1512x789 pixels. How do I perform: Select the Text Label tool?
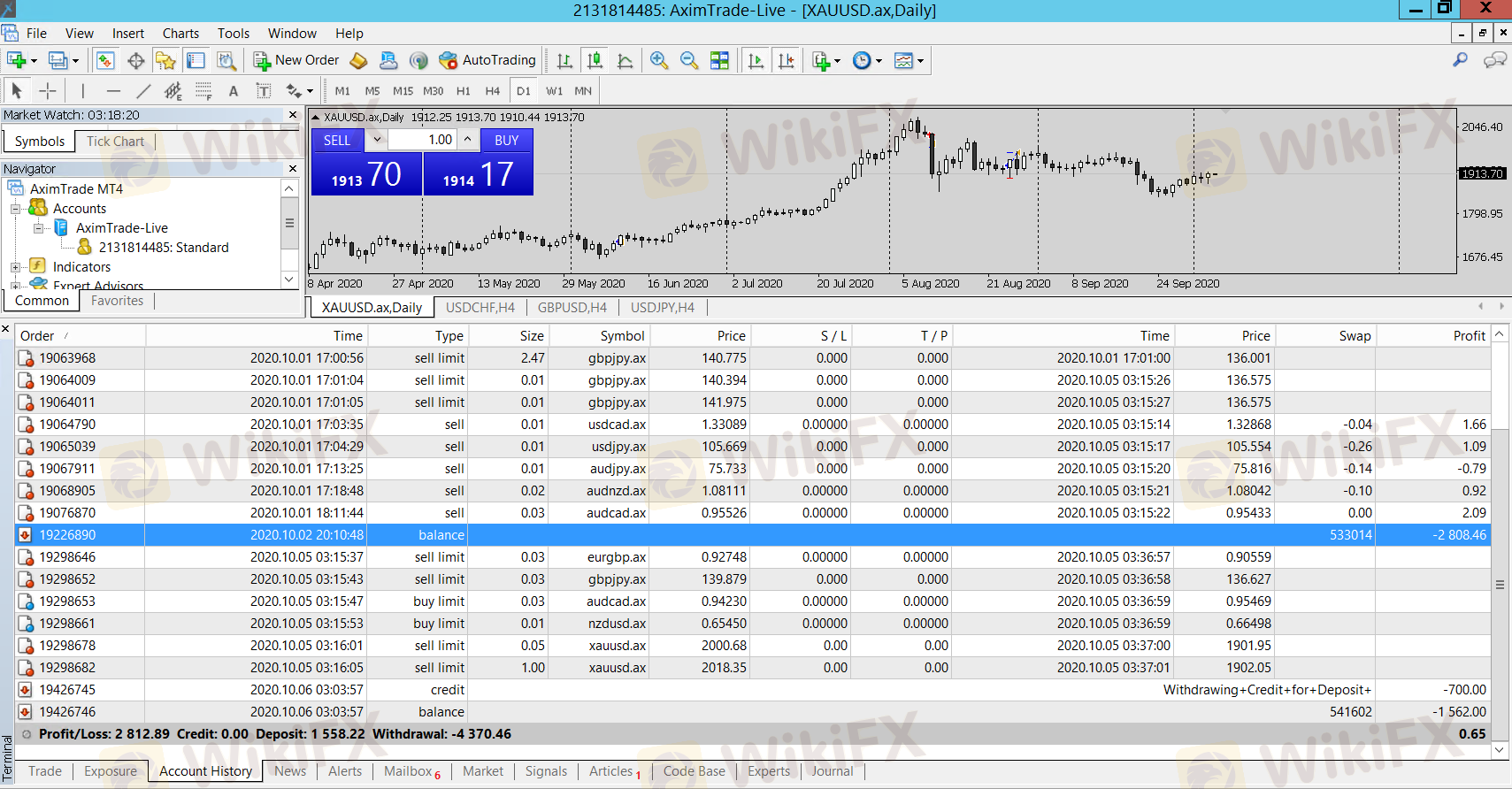pos(264,90)
